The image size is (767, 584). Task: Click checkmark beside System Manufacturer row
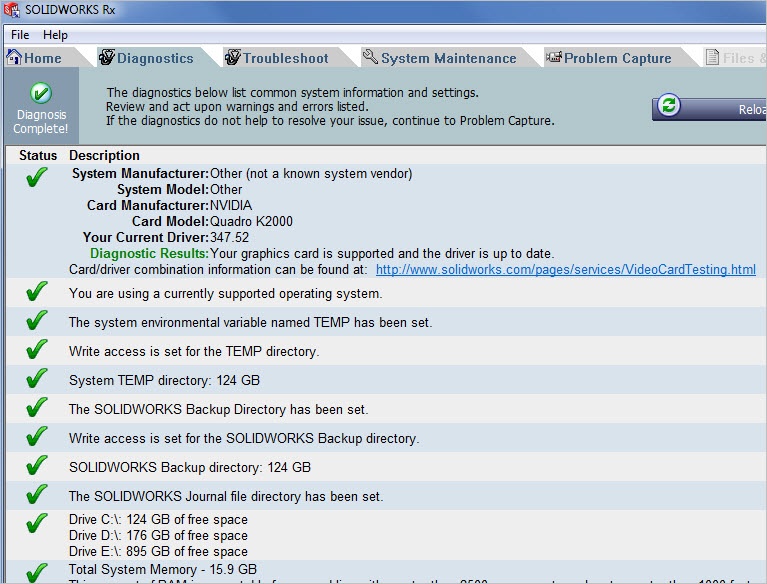(x=37, y=177)
